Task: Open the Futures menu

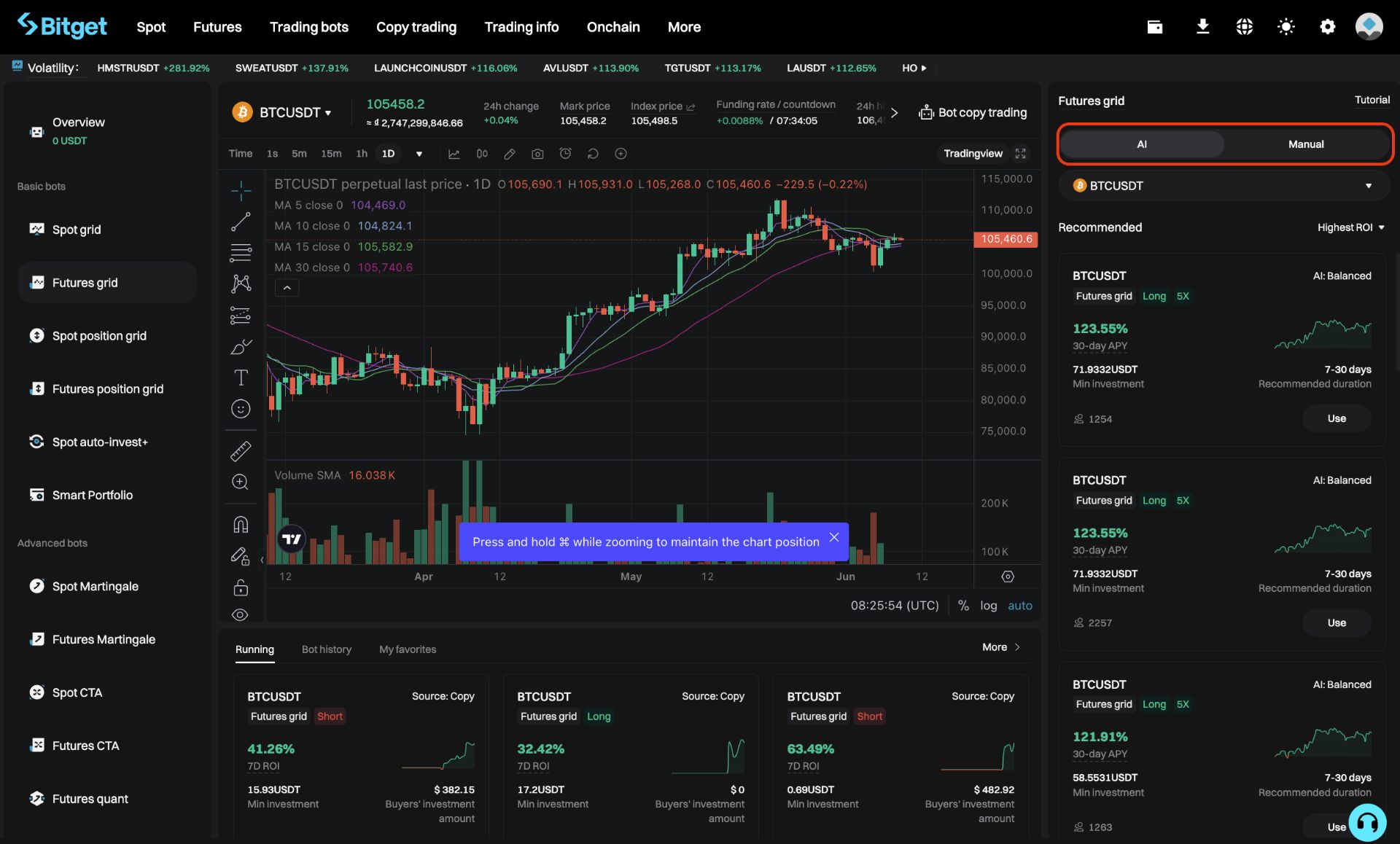Action: [217, 27]
